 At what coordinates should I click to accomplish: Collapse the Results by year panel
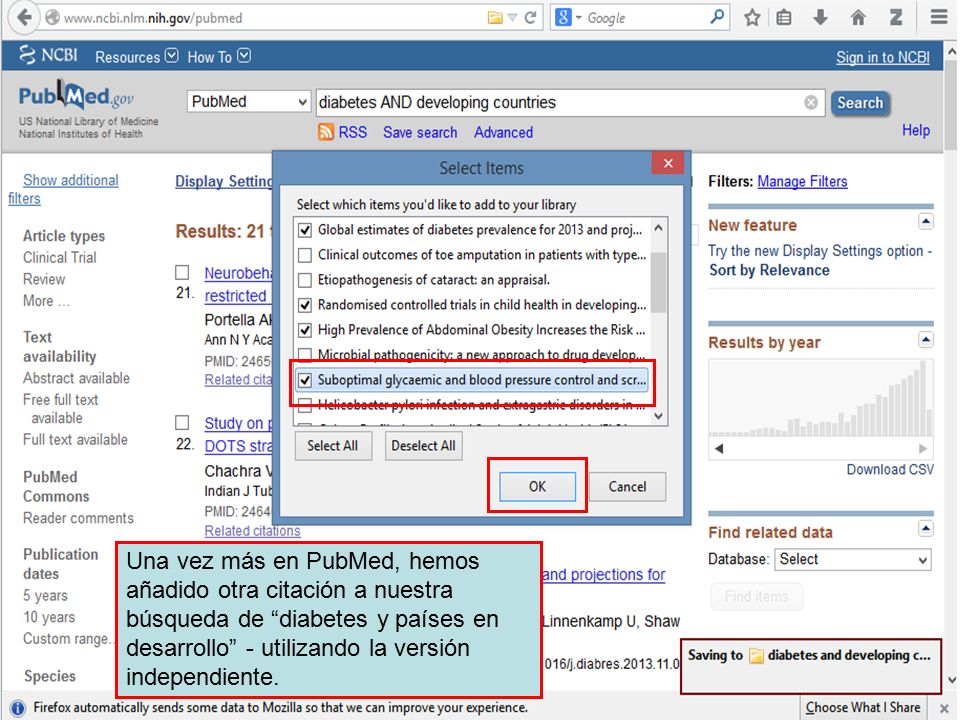pos(926,339)
